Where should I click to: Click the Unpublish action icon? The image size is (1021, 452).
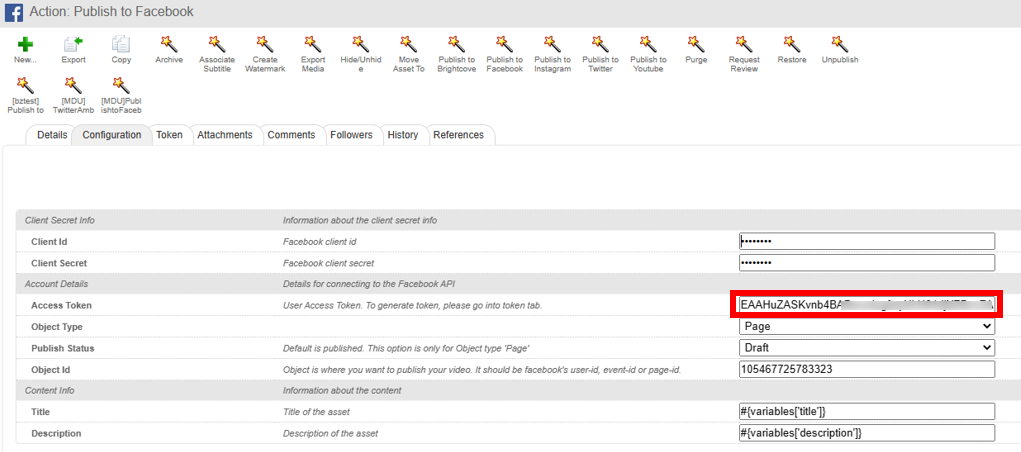pyautogui.click(x=840, y=44)
